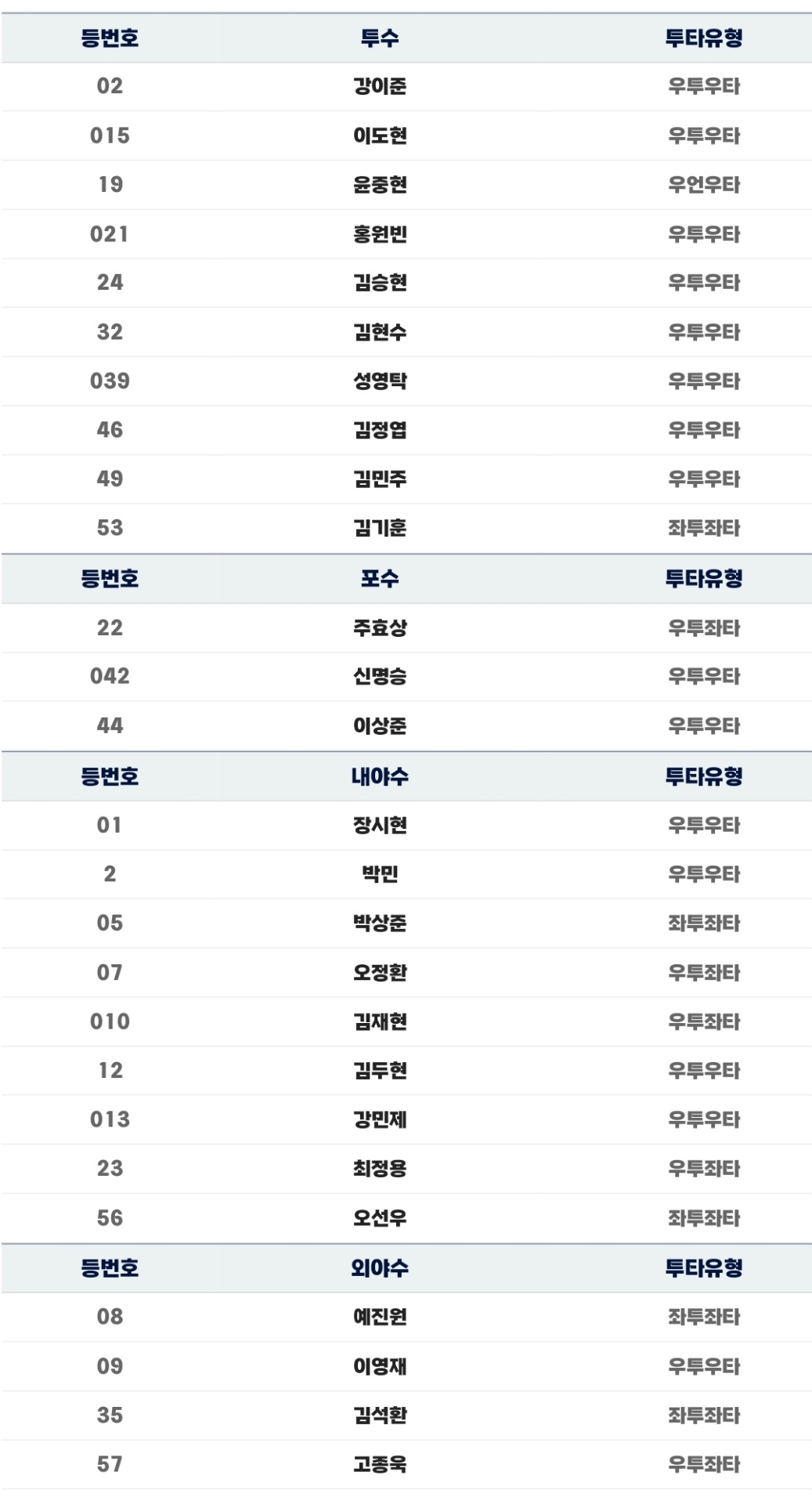This screenshot has width=812, height=1504.
Task: Open 홍원빈's profile link
Action: tap(380, 234)
